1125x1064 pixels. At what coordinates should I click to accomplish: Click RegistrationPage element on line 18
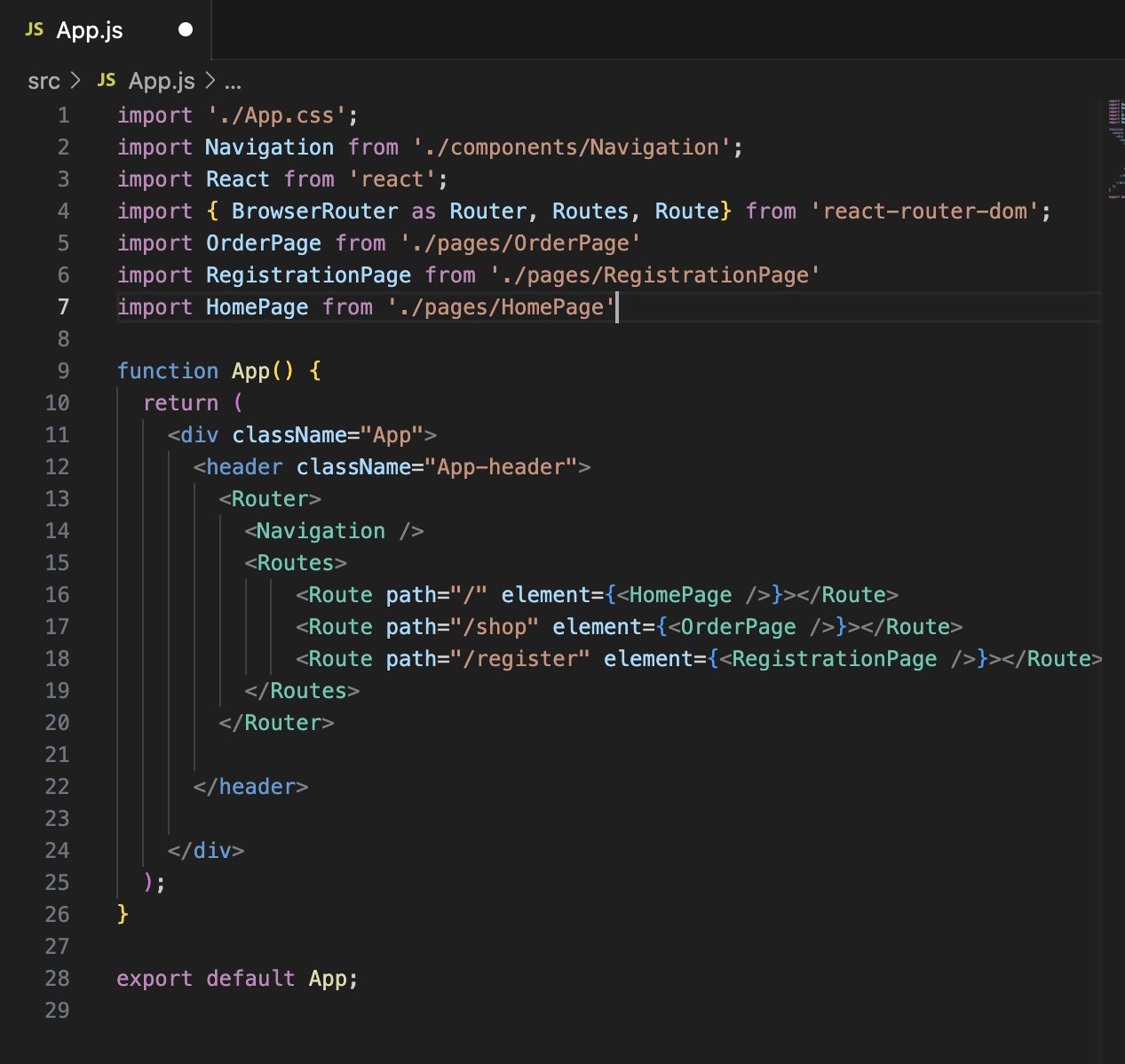832,658
